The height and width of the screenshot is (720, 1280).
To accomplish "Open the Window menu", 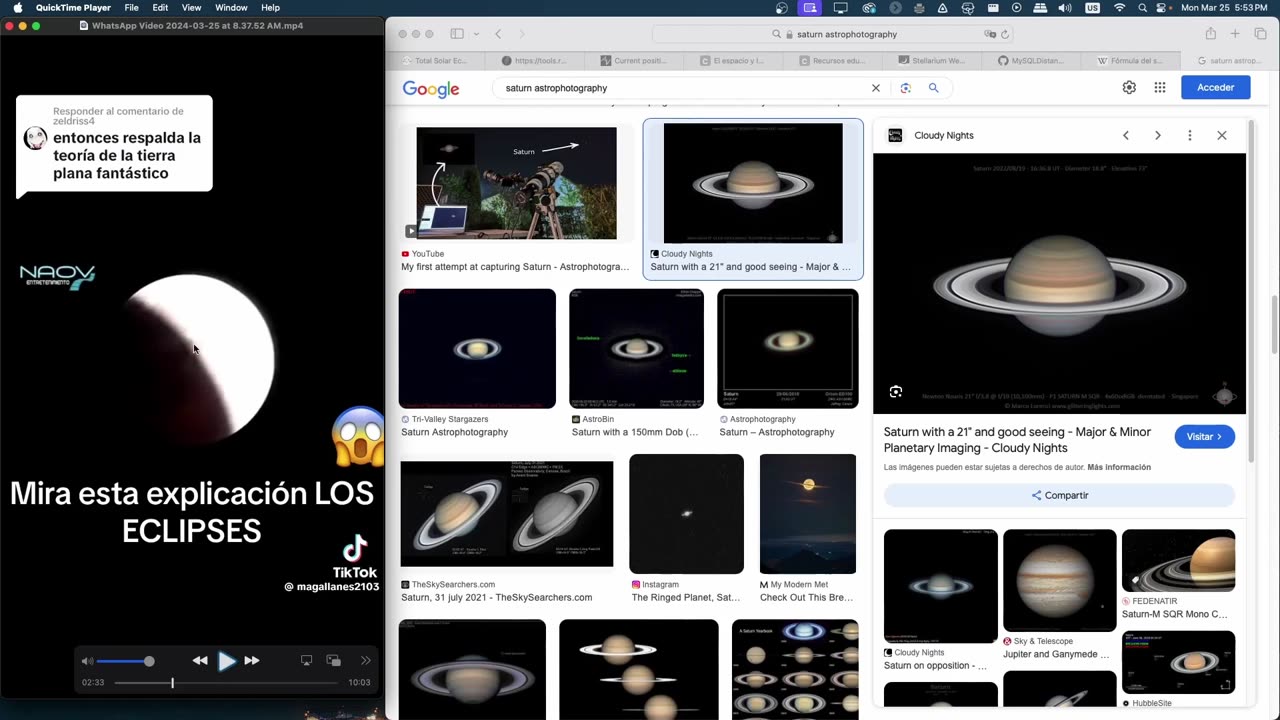I will click(231, 7).
